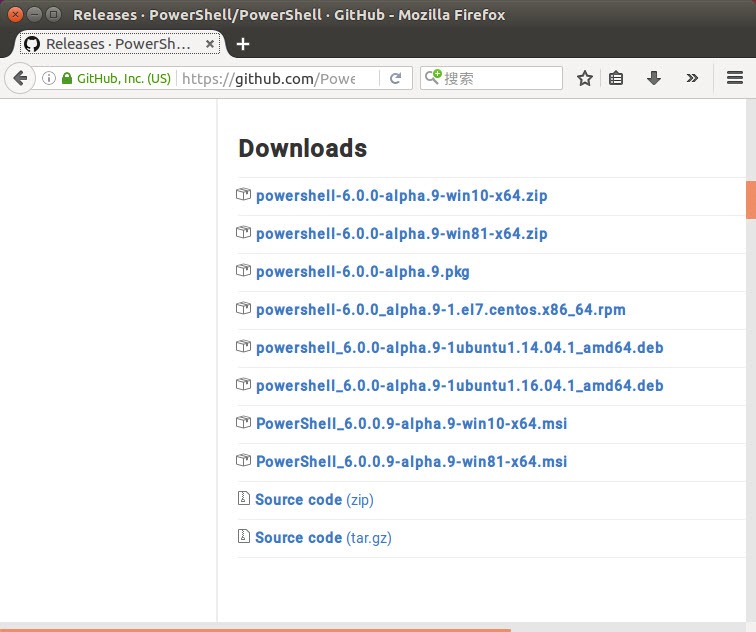Click the reload page icon
Viewport: 756px width, 632px height.
[x=396, y=78]
